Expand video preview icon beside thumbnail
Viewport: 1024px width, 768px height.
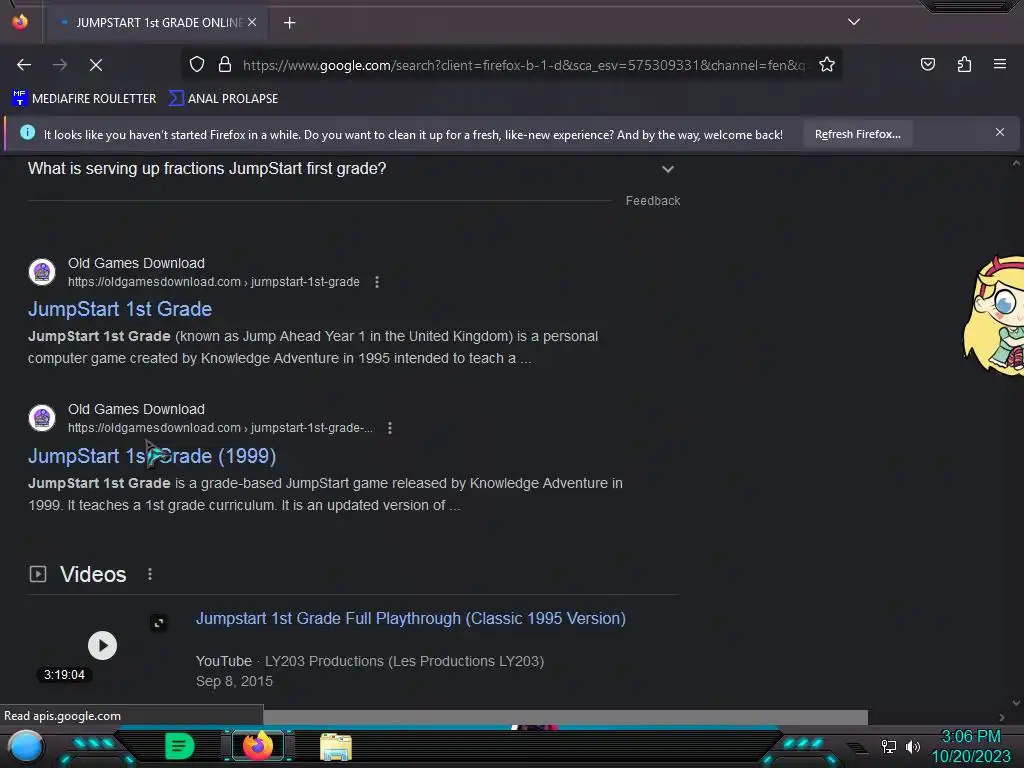pyautogui.click(x=159, y=623)
